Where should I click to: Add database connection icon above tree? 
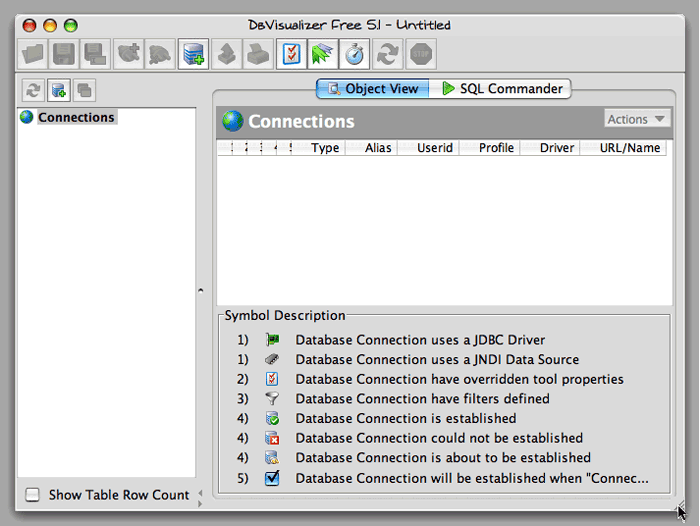(x=58, y=90)
